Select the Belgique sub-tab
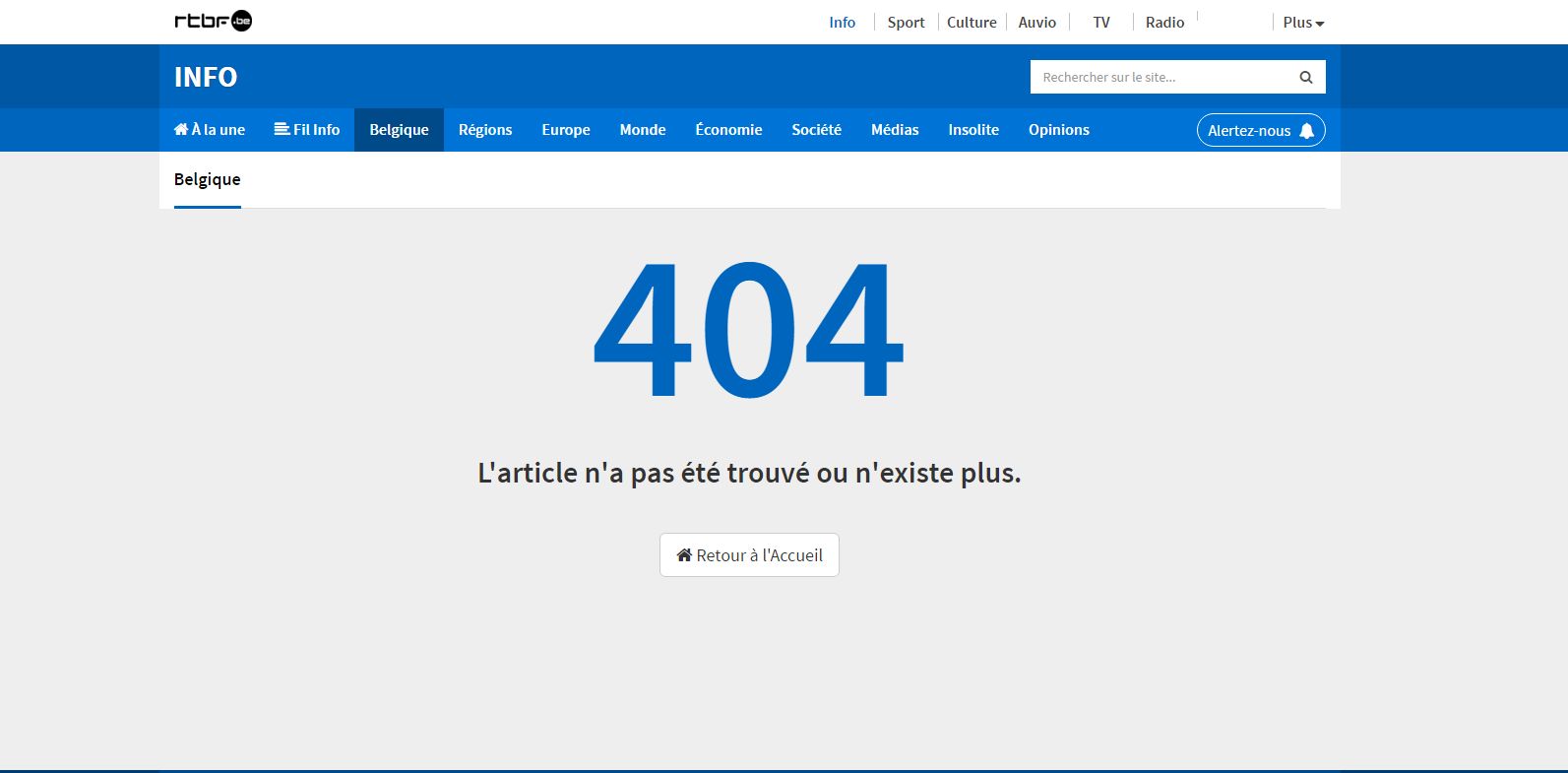 click(208, 179)
